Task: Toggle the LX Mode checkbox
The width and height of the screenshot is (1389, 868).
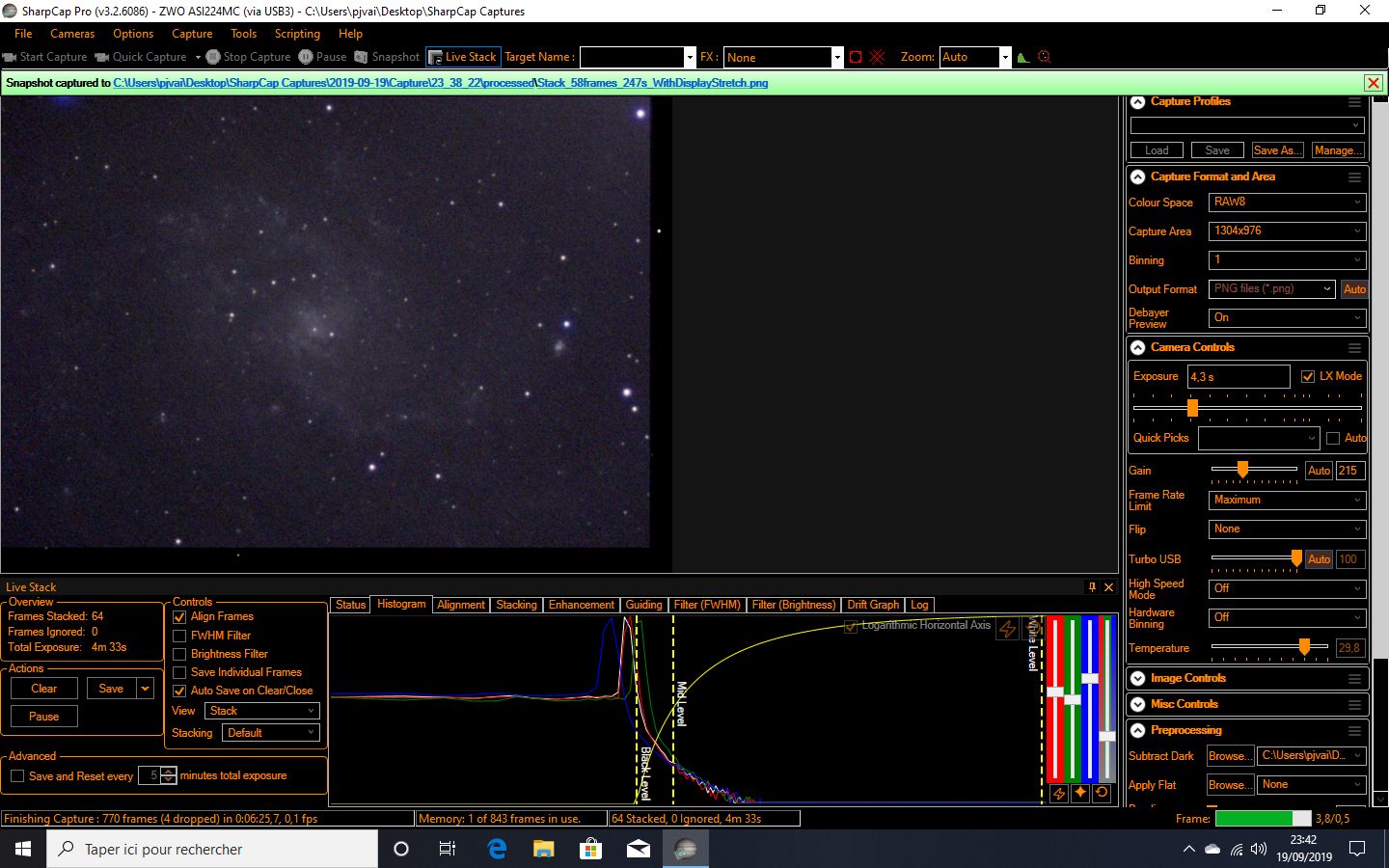Action: (1308, 377)
